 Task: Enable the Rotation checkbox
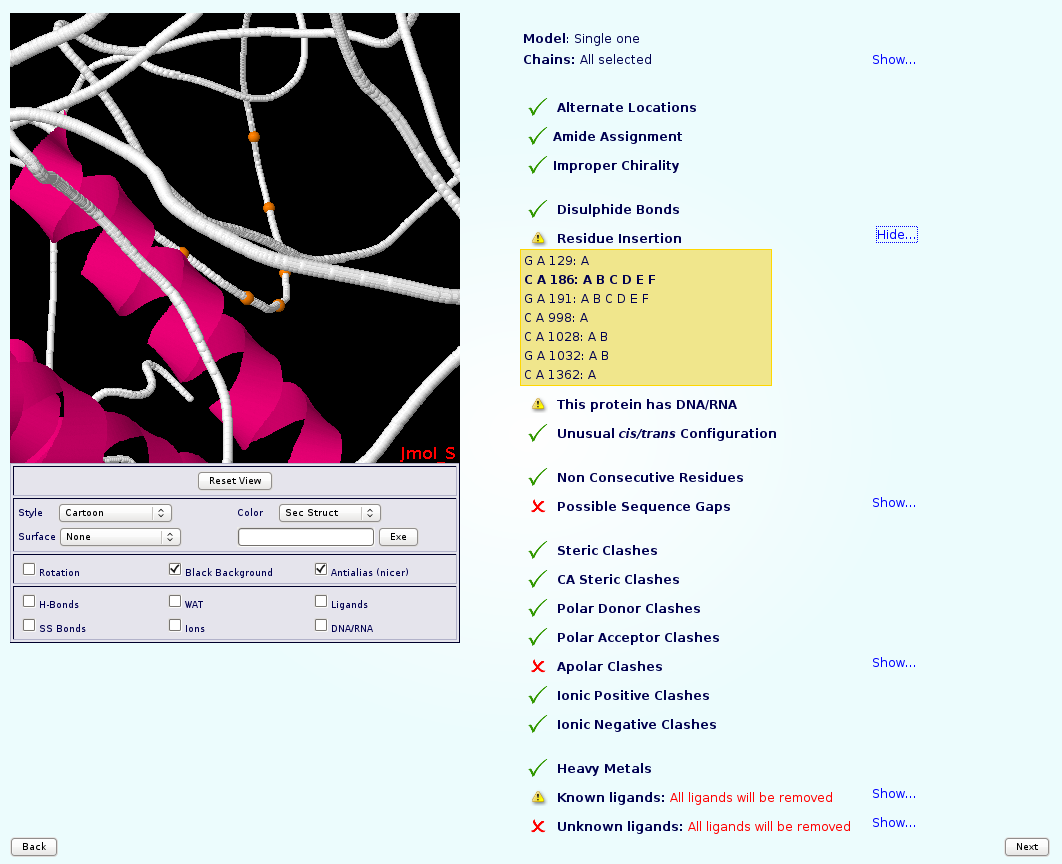pyautogui.click(x=29, y=570)
